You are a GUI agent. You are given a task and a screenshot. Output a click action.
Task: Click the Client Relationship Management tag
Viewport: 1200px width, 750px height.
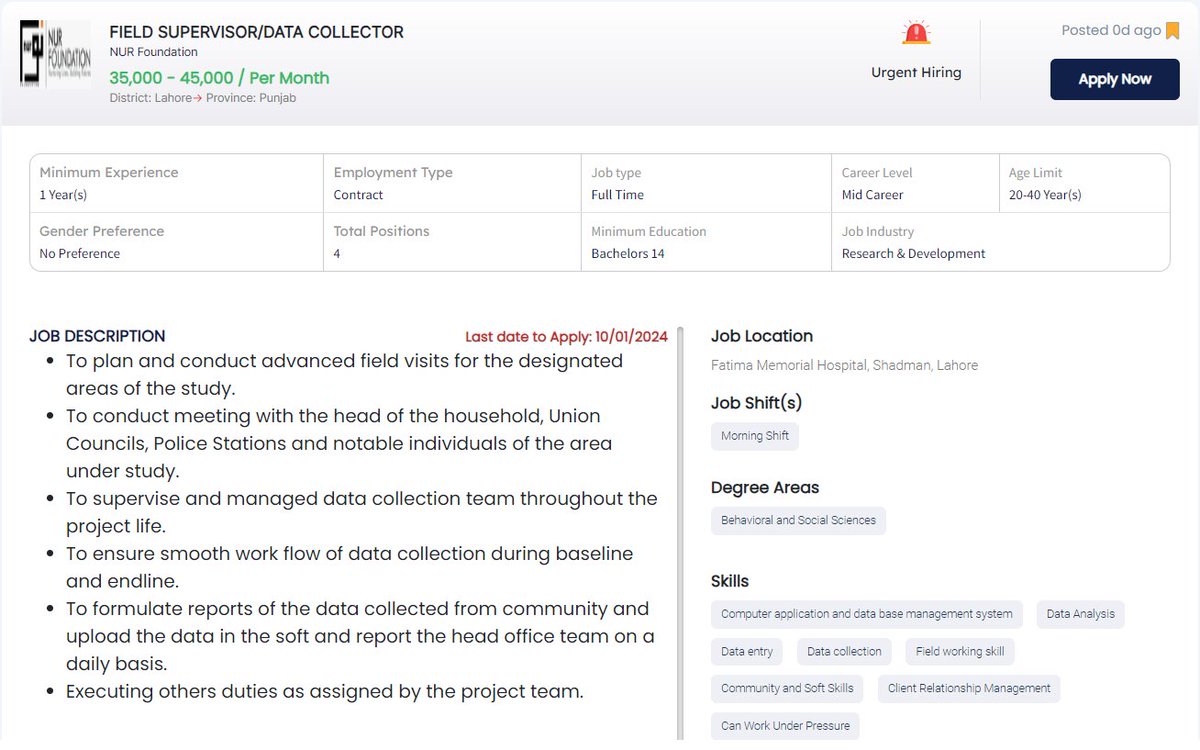point(969,688)
